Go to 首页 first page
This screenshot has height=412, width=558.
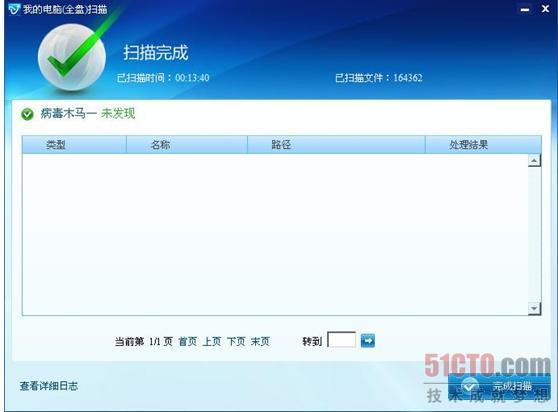pos(188,342)
